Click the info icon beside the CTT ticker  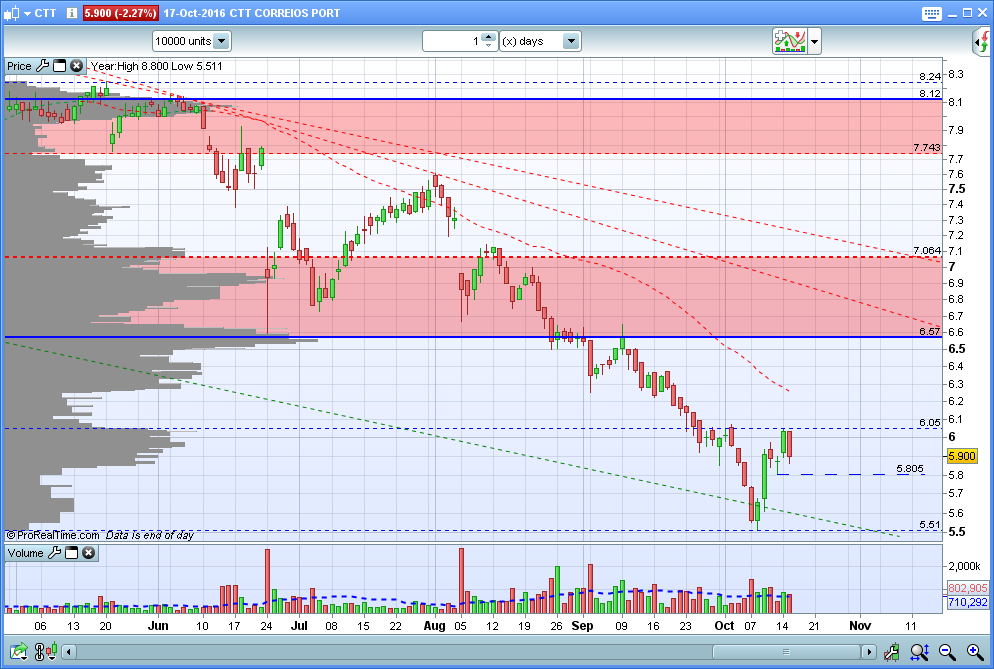(72, 13)
